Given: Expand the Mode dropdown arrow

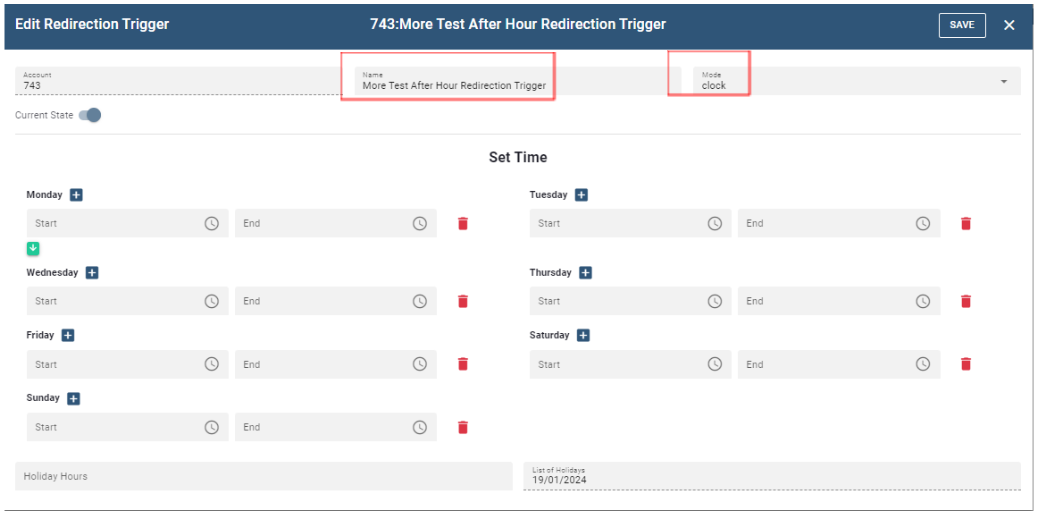Looking at the screenshot, I should [x=1004, y=82].
